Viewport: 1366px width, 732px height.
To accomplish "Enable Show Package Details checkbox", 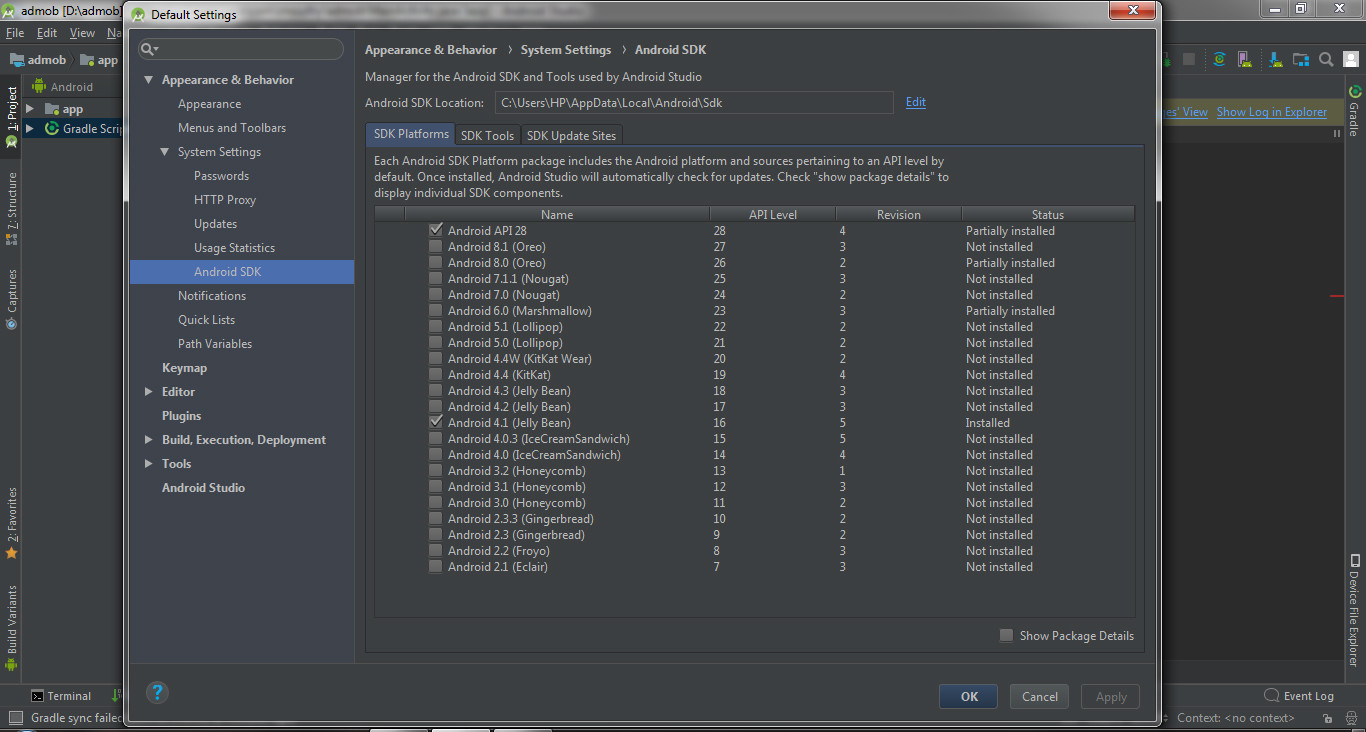I will (1006, 635).
